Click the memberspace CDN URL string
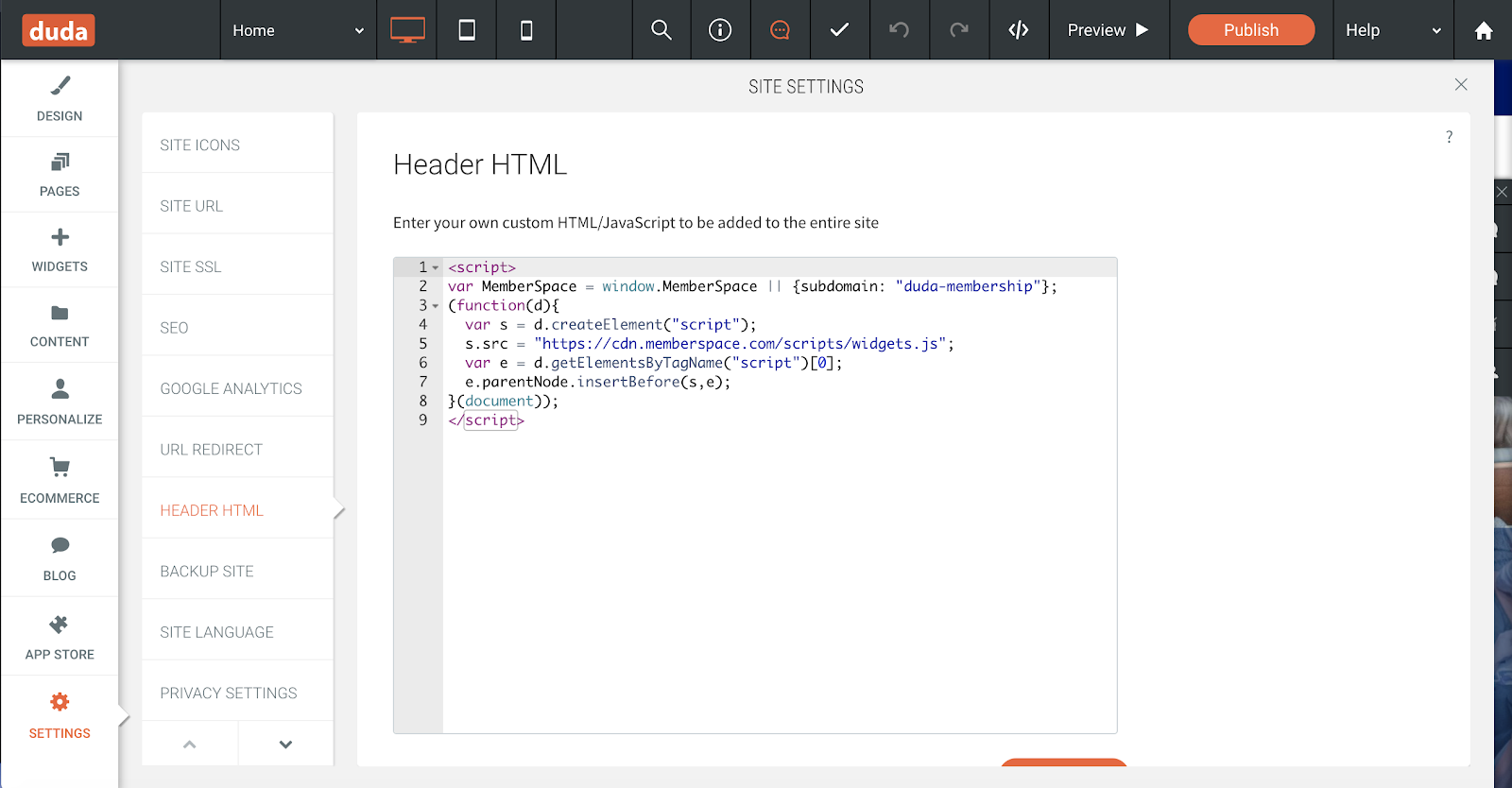This screenshot has width=1512, height=788. tap(740, 344)
